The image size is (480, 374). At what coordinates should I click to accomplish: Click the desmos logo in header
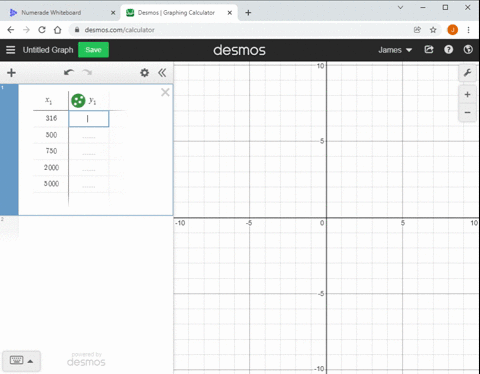239,50
